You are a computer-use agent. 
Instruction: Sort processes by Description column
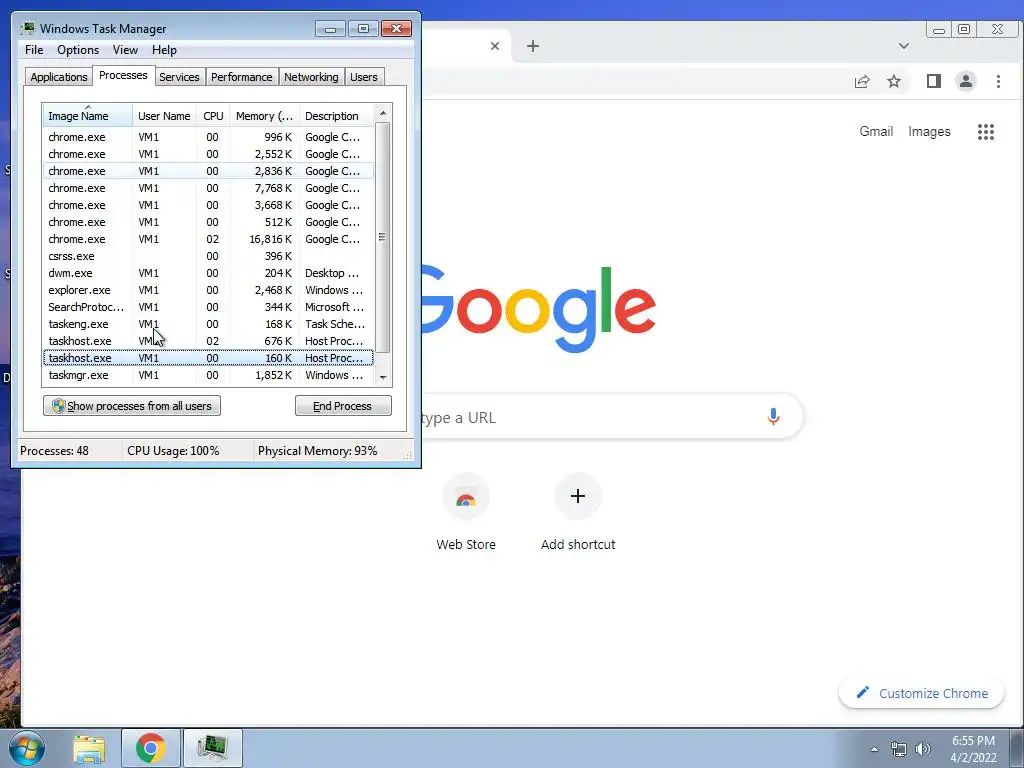[x=336, y=116]
